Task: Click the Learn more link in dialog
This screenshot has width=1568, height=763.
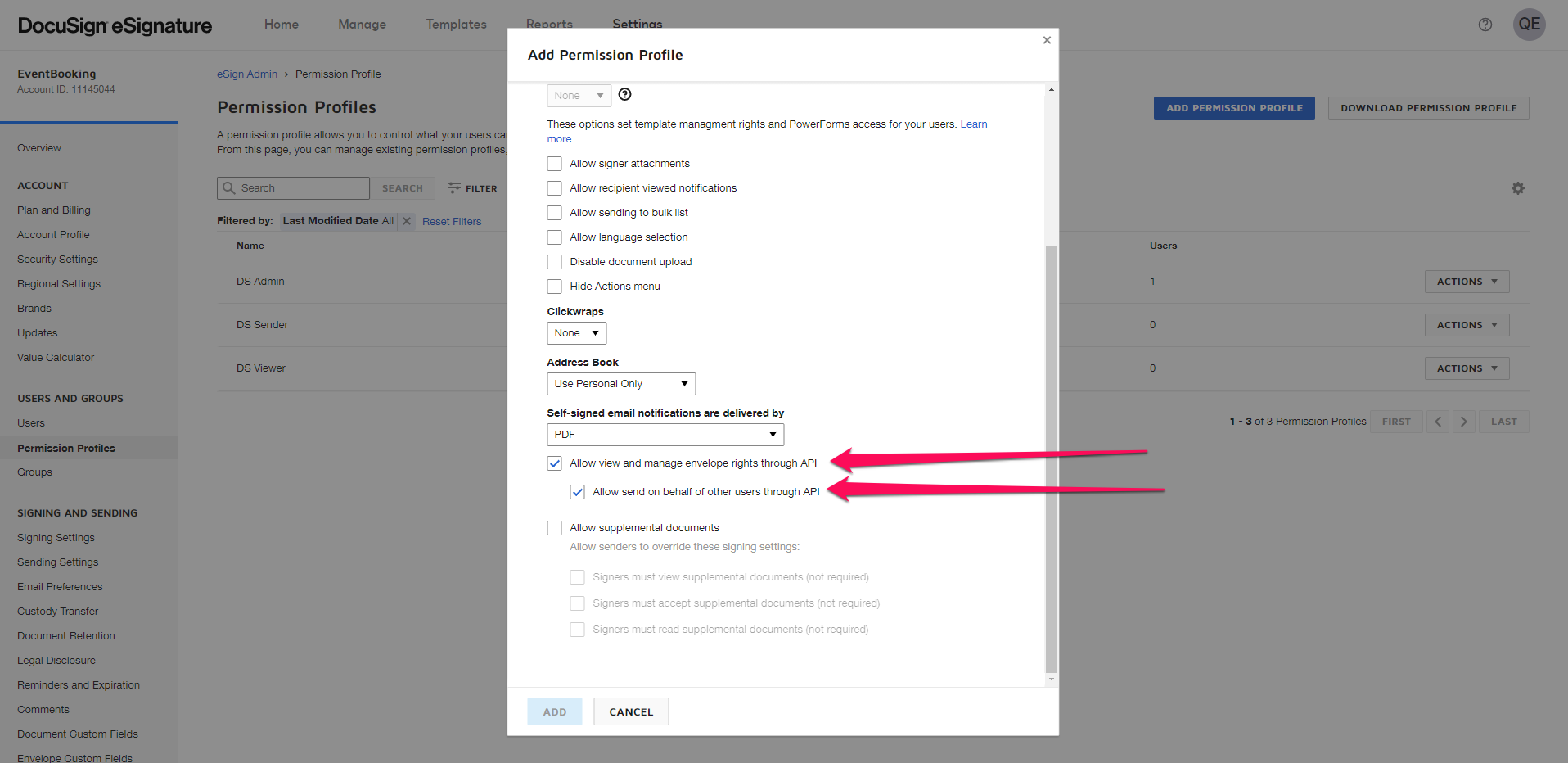Action: point(973,124)
